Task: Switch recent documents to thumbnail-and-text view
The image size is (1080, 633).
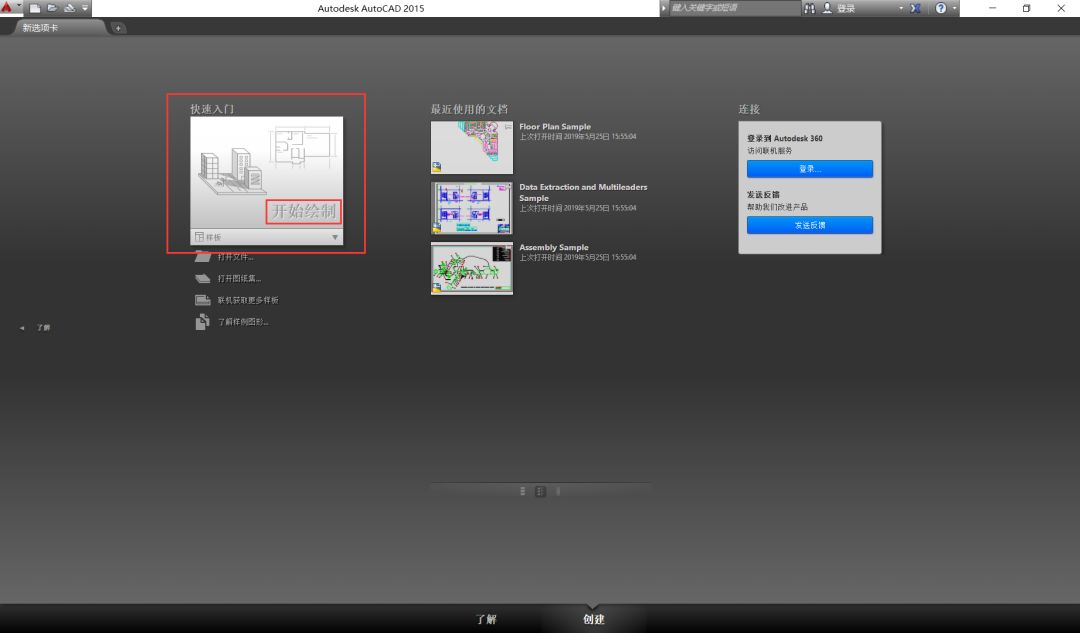Action: [541, 491]
